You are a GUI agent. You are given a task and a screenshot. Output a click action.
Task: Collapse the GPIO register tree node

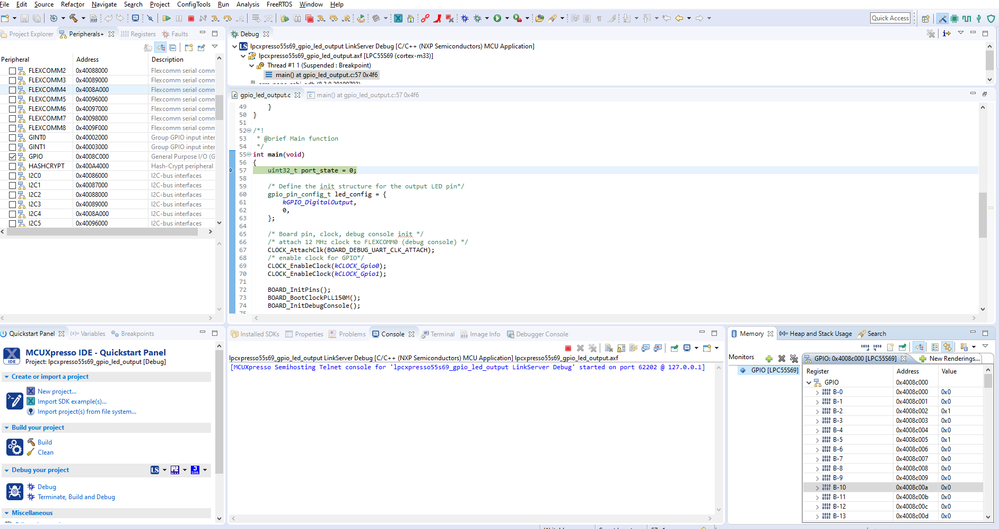point(809,382)
